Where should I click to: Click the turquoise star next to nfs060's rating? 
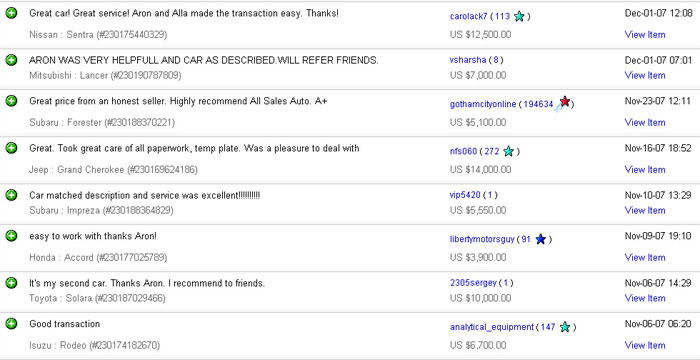pyautogui.click(x=508, y=151)
